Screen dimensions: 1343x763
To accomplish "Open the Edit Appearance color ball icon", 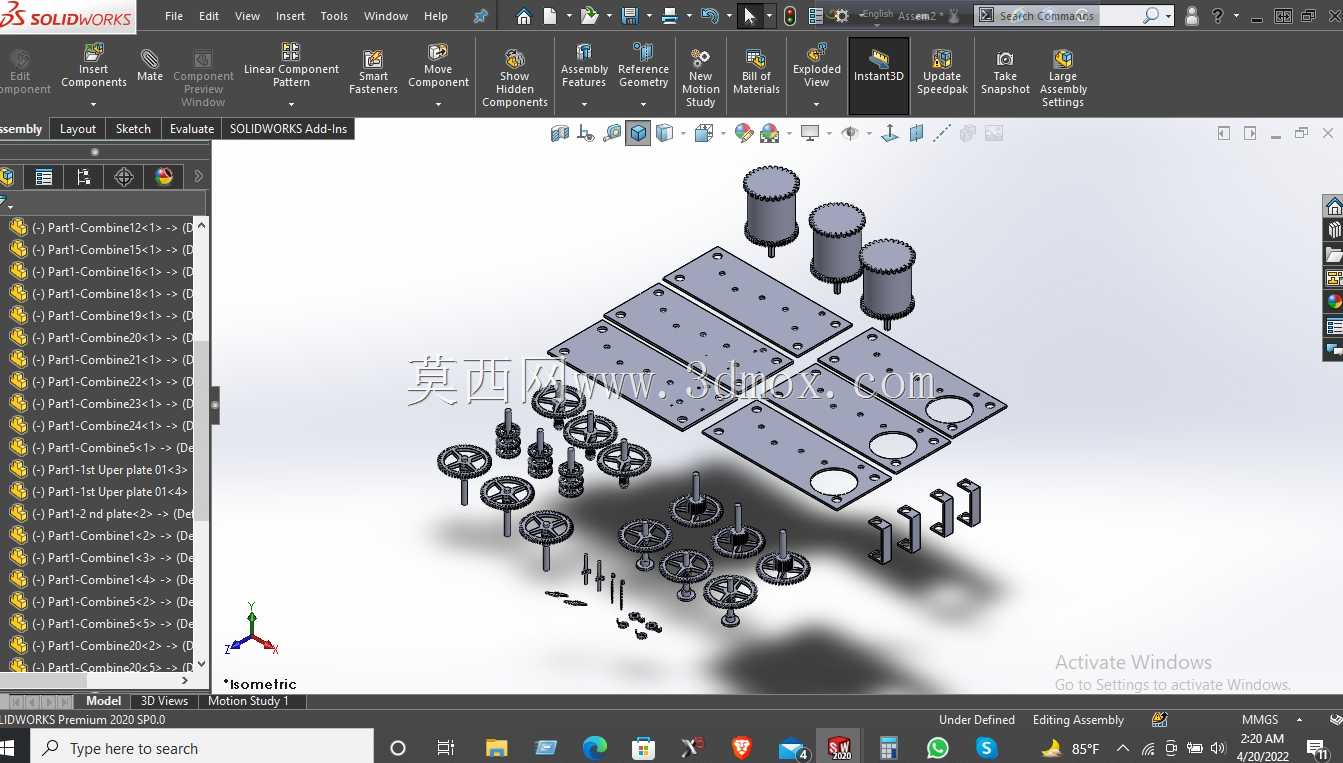I will (x=744, y=133).
